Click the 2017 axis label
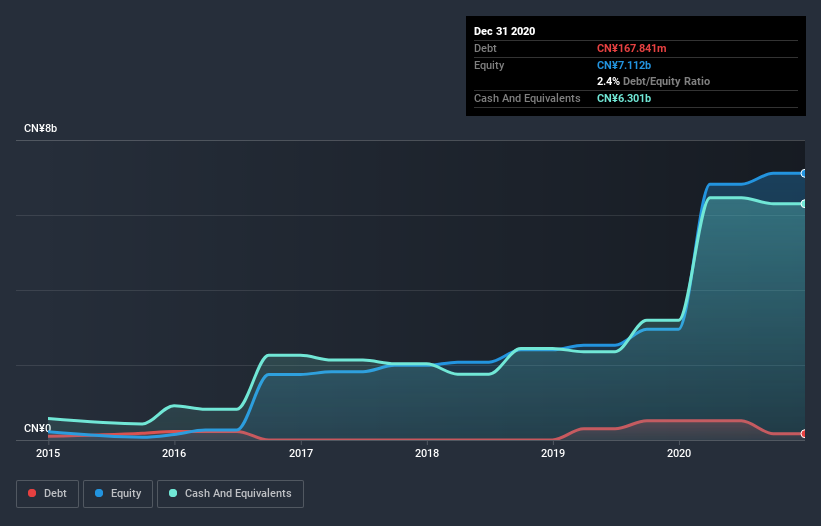Viewport: 821px width, 526px height. pyautogui.click(x=301, y=453)
